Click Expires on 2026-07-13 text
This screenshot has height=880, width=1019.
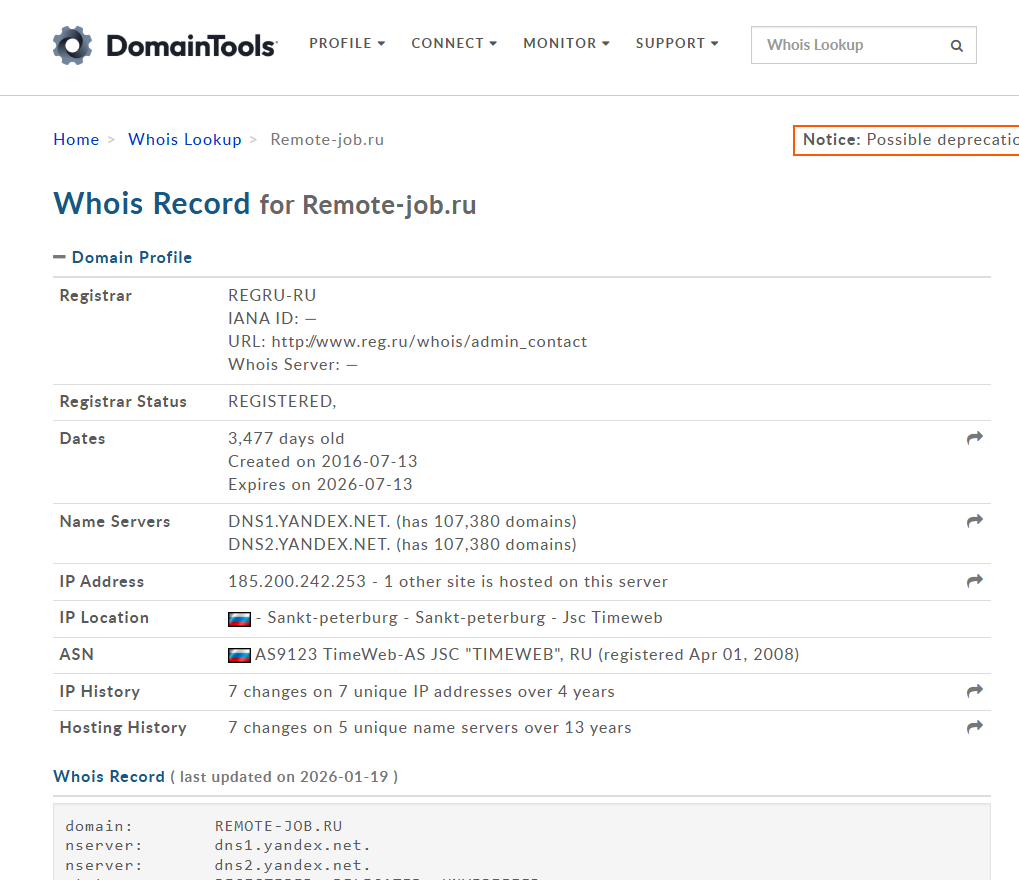click(x=320, y=484)
